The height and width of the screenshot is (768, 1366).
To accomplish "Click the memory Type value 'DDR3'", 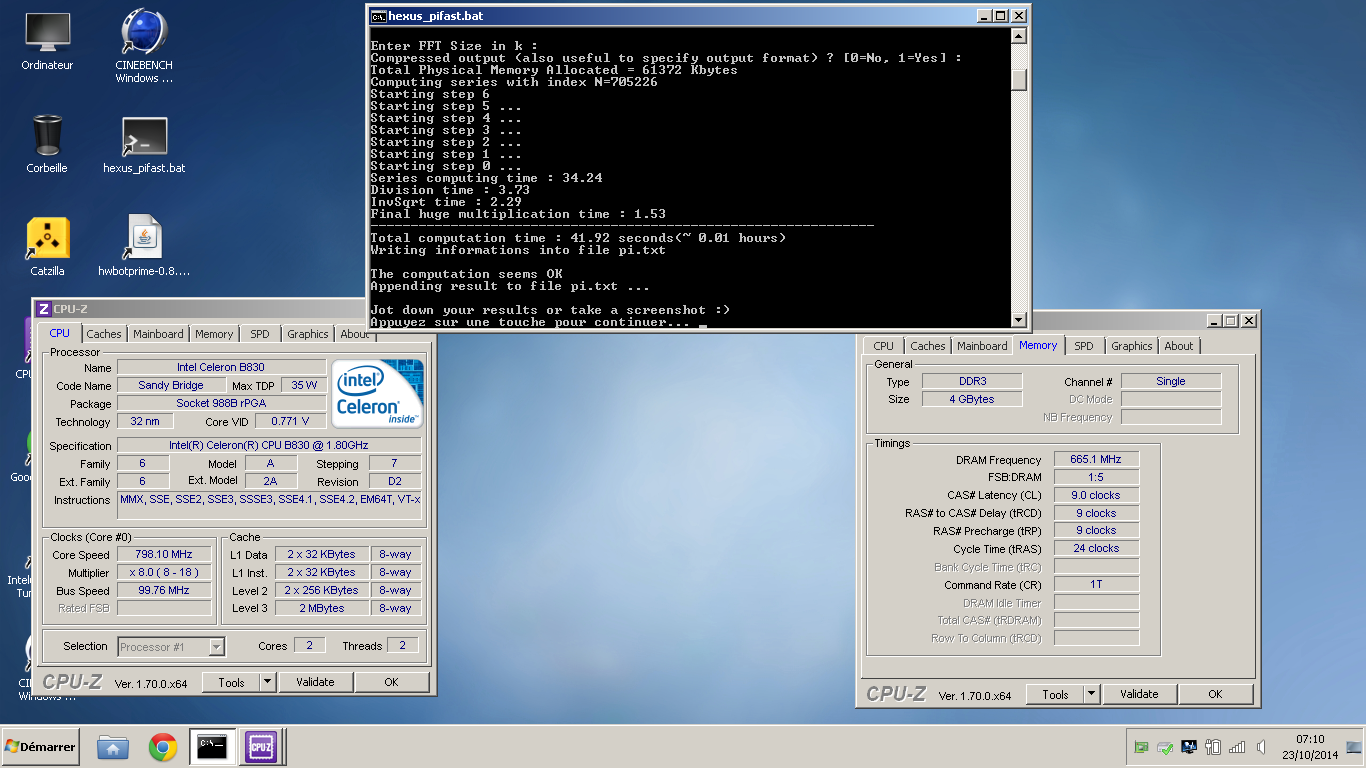I will coord(971,381).
